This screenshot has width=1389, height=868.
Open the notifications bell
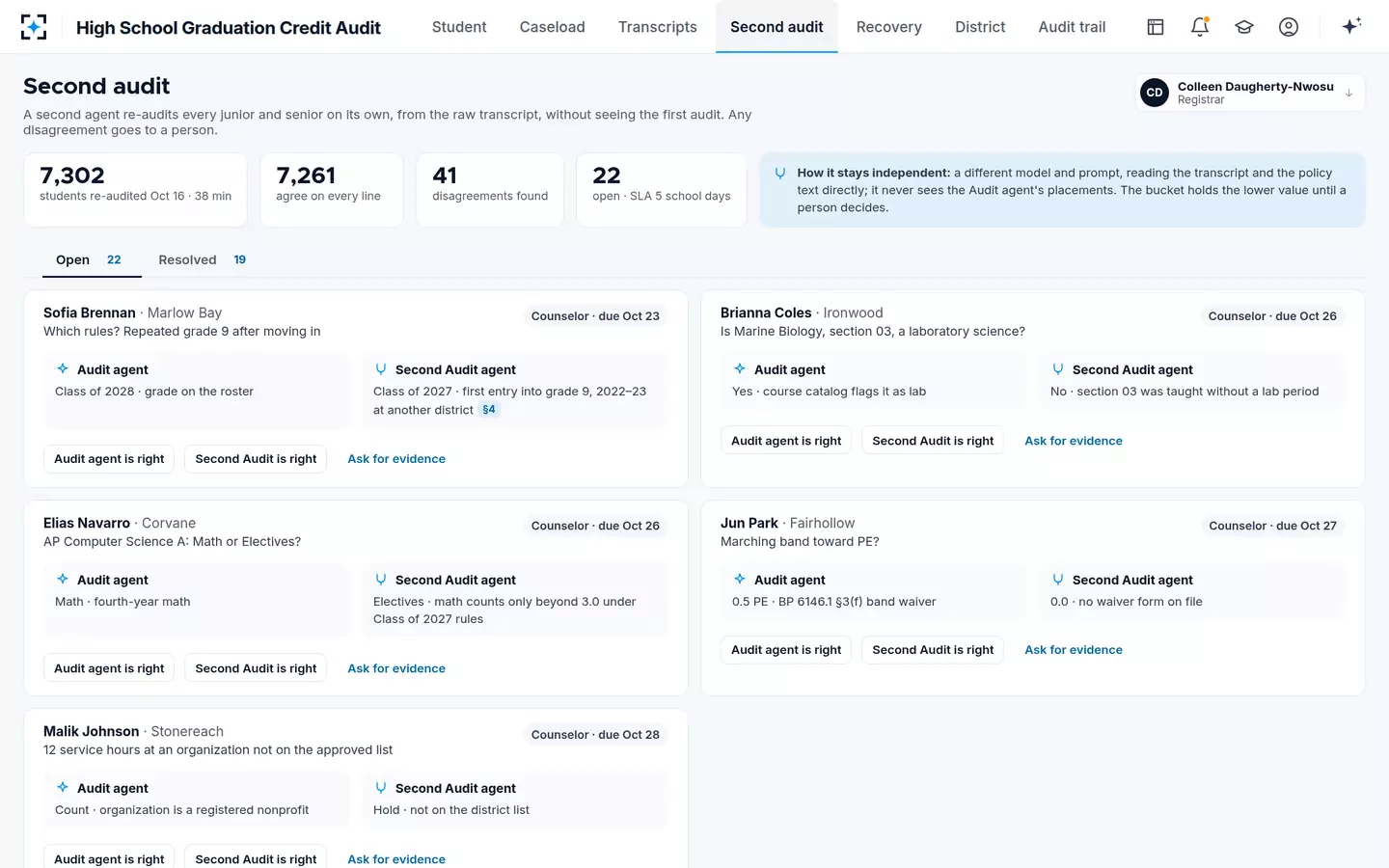pos(1200,27)
